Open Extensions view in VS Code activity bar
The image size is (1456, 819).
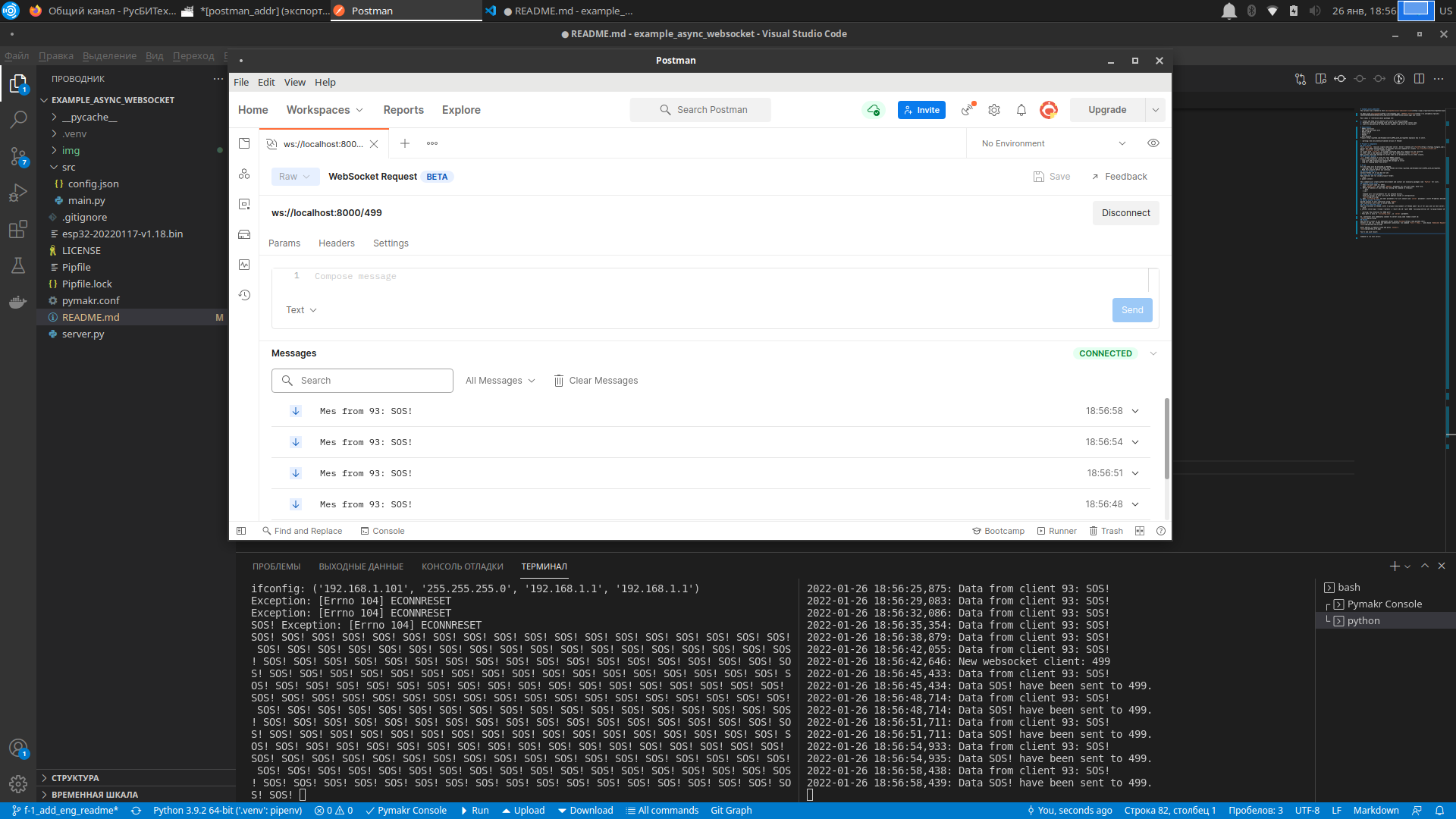tap(18, 229)
